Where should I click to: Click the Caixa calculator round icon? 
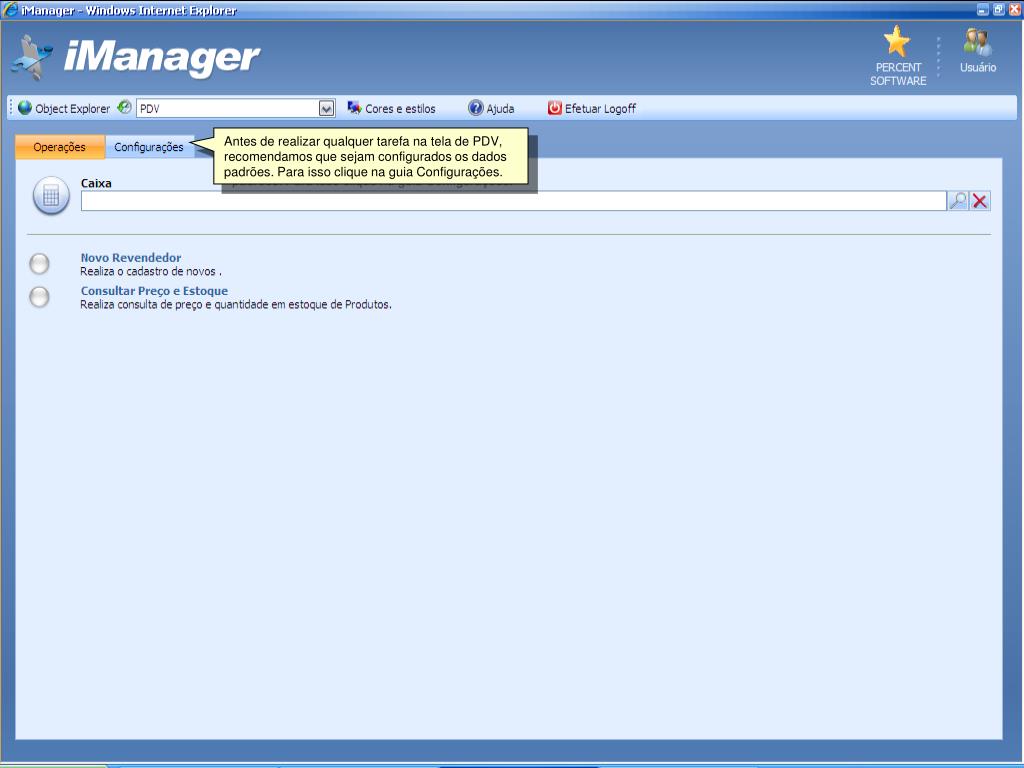point(51,195)
